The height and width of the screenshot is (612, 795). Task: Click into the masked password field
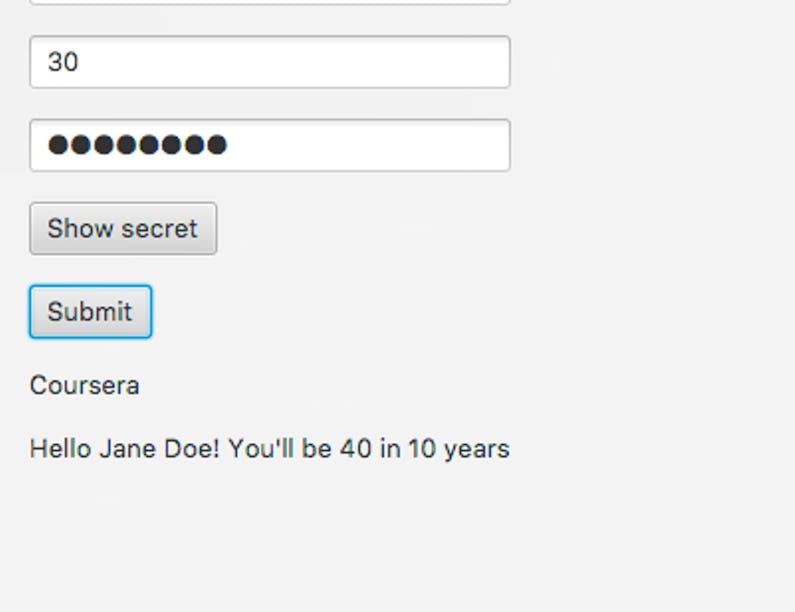click(270, 145)
